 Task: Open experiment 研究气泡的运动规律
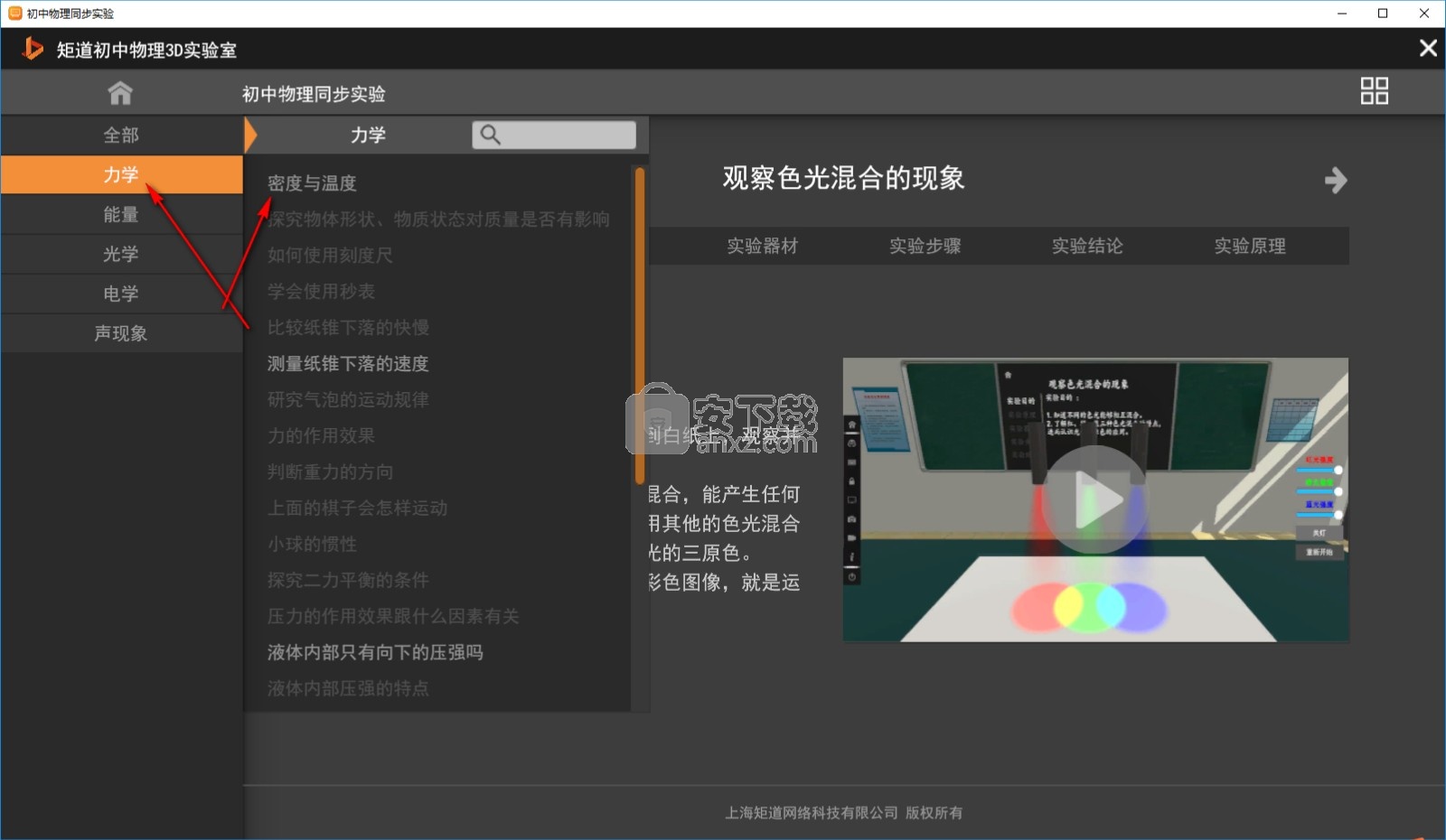(x=348, y=400)
